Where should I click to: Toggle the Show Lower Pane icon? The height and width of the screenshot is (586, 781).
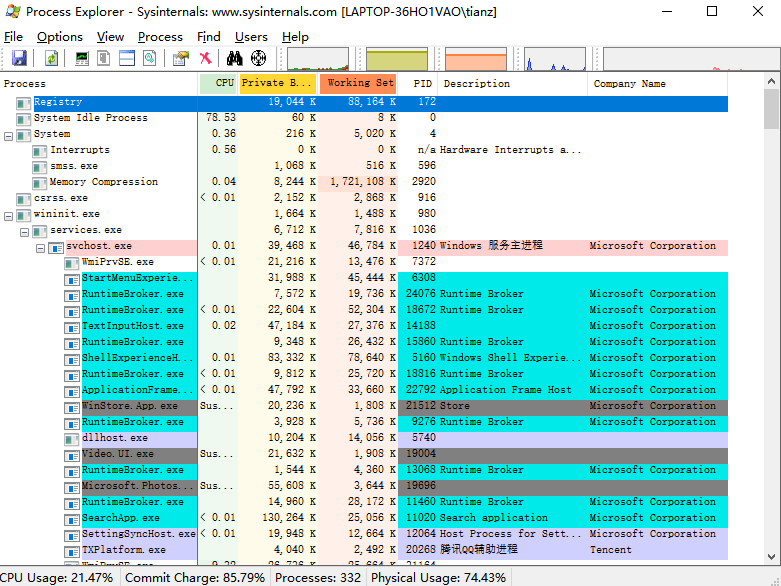127,58
